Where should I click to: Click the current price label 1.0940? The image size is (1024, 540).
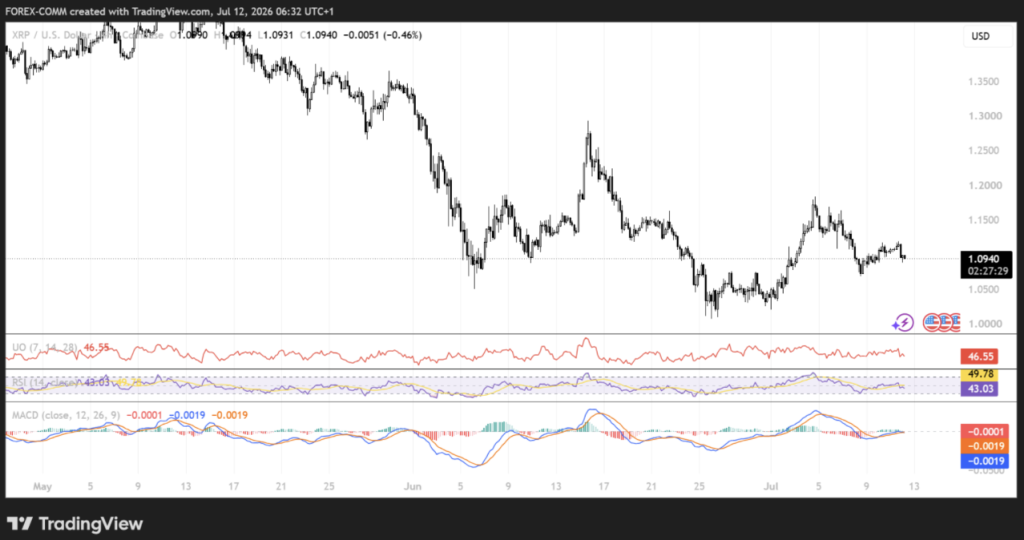click(x=986, y=259)
